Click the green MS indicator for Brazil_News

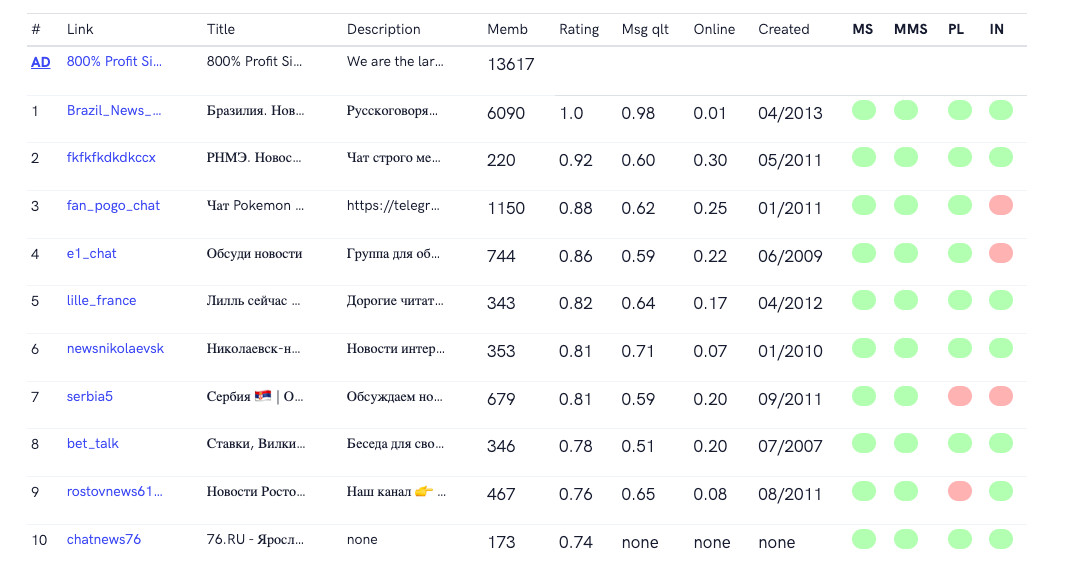coord(864,110)
